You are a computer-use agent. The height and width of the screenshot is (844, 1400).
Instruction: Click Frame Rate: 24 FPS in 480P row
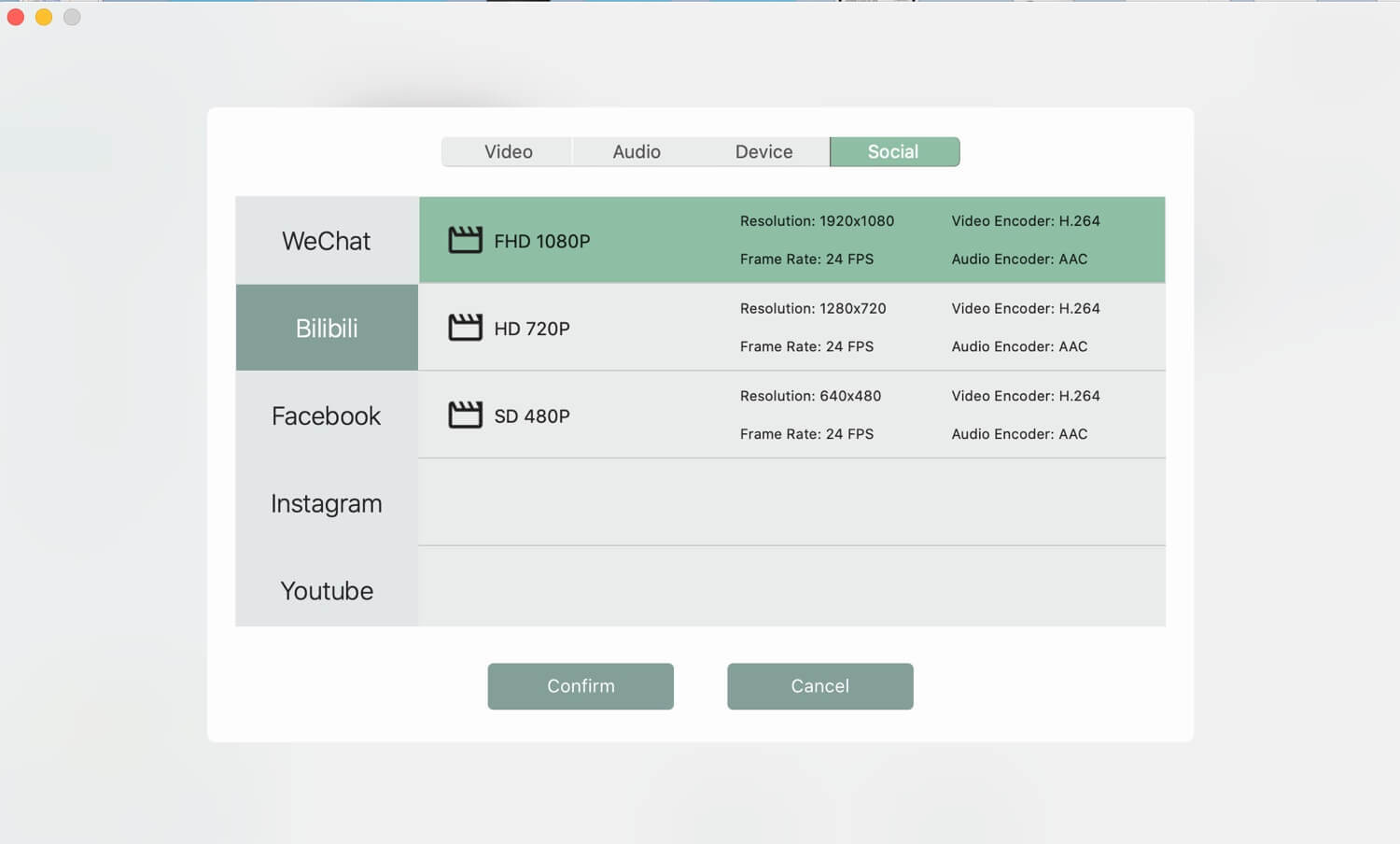pyautogui.click(x=806, y=434)
